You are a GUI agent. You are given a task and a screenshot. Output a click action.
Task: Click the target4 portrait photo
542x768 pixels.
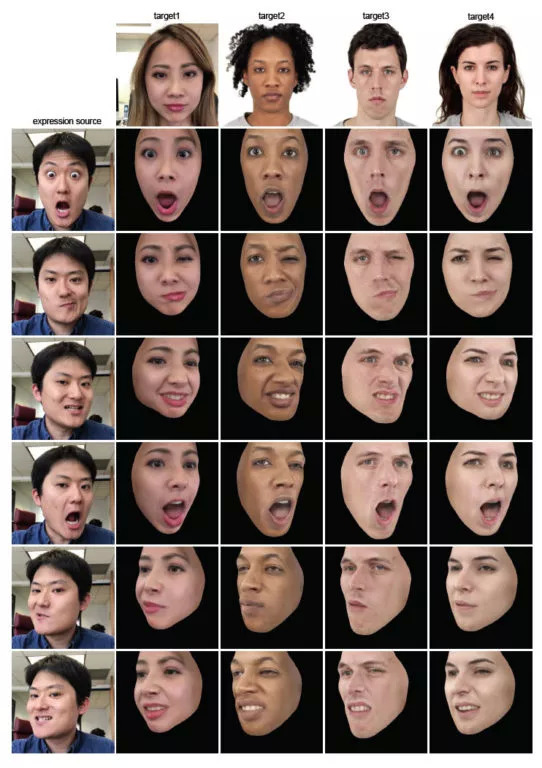point(480,74)
